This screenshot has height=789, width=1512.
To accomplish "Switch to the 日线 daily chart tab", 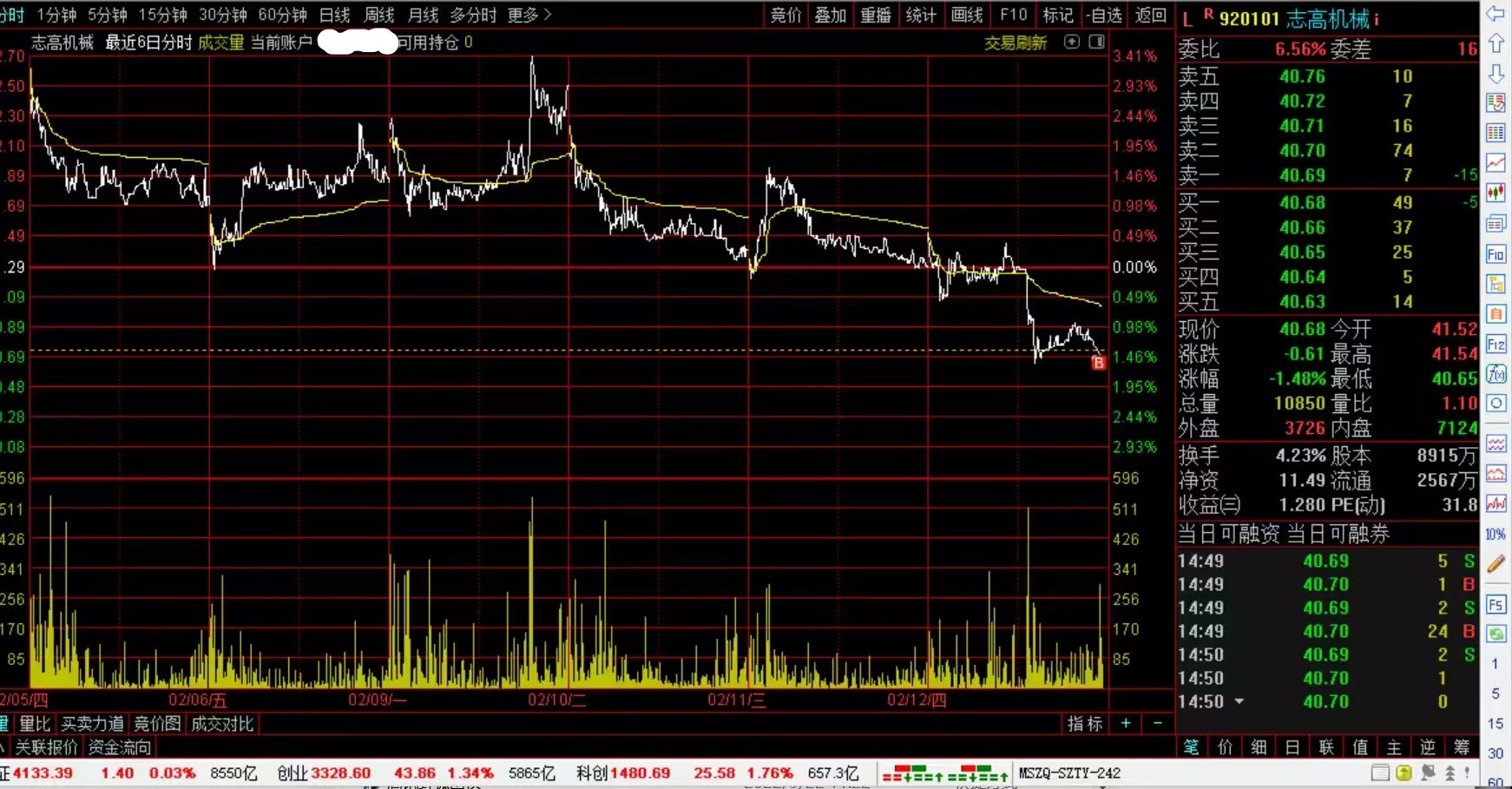I will tap(335, 15).
